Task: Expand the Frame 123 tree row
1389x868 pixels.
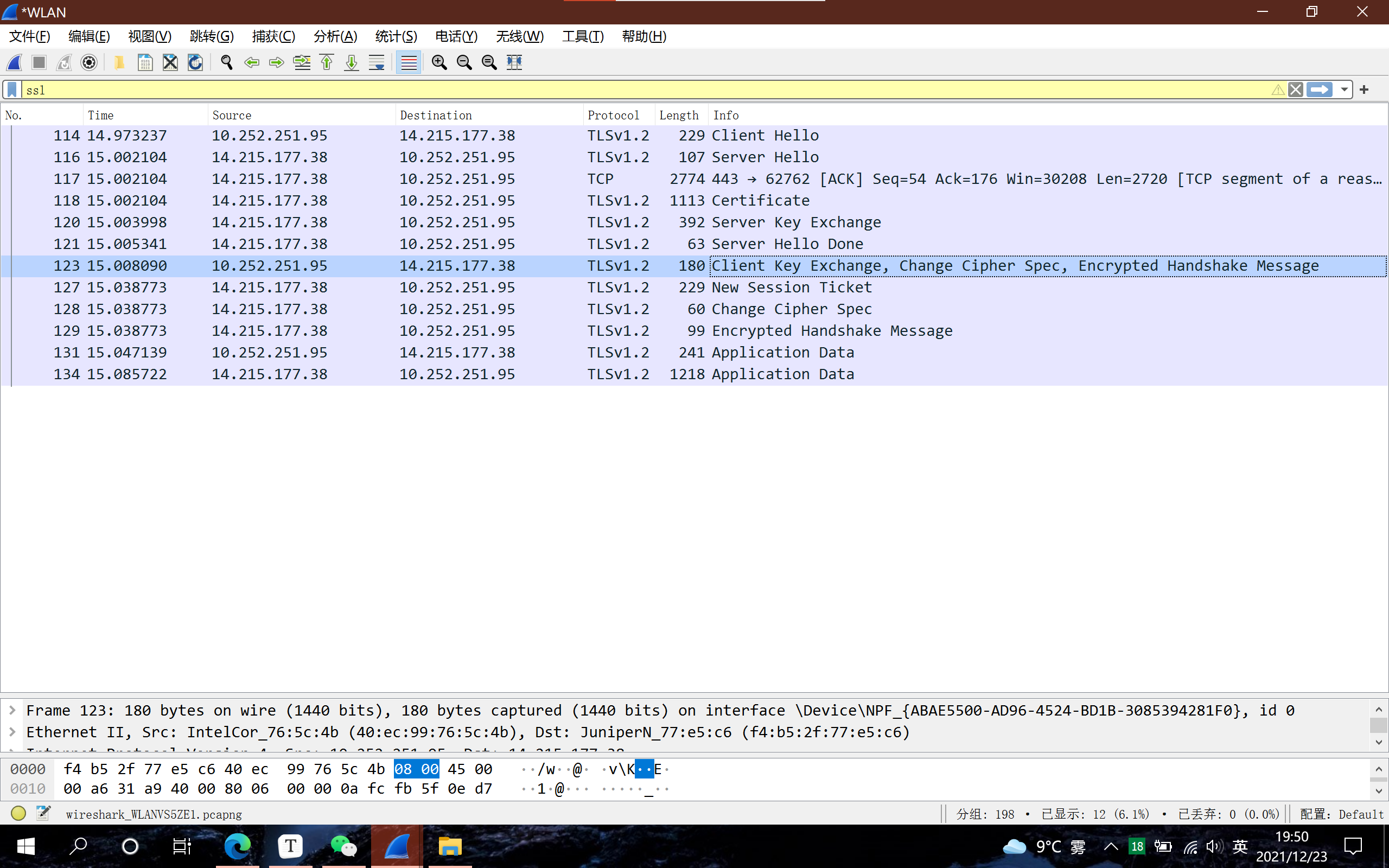Action: [x=12, y=710]
